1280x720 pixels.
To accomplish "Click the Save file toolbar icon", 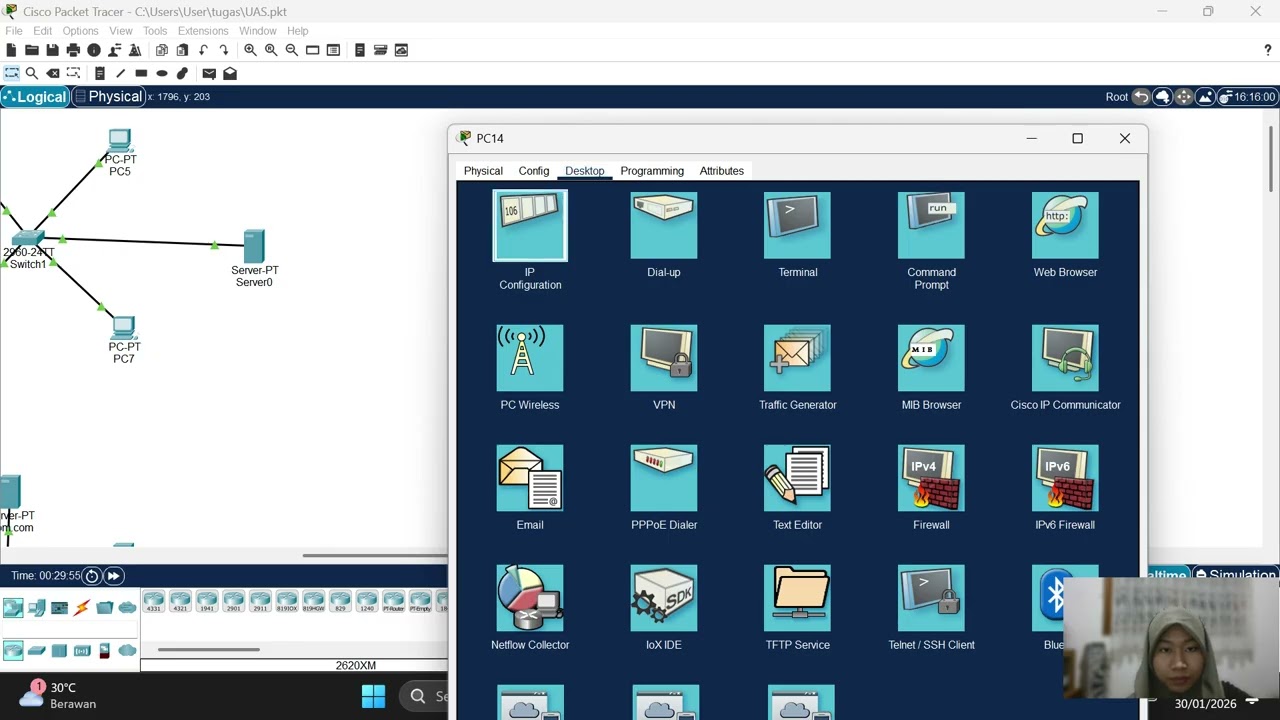I will coord(52,50).
